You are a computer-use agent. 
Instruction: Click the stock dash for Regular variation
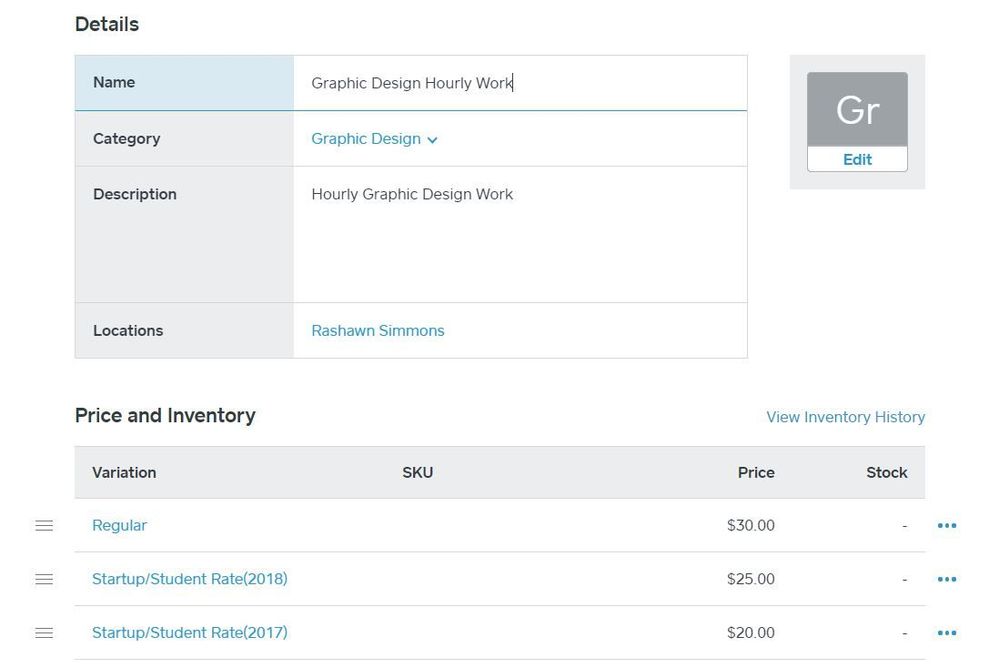coord(904,525)
